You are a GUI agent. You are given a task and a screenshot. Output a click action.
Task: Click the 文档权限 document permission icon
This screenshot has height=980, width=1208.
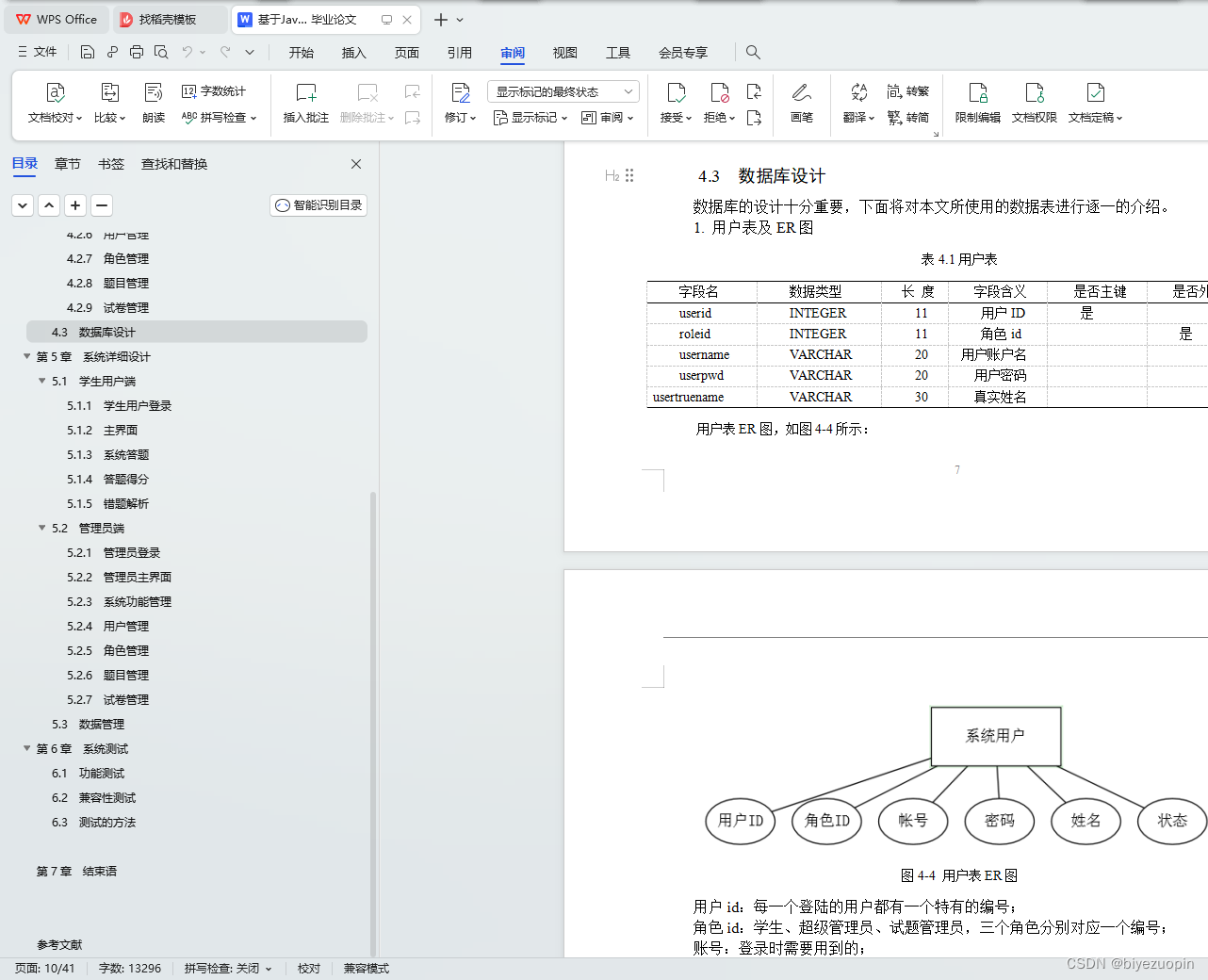[1035, 92]
